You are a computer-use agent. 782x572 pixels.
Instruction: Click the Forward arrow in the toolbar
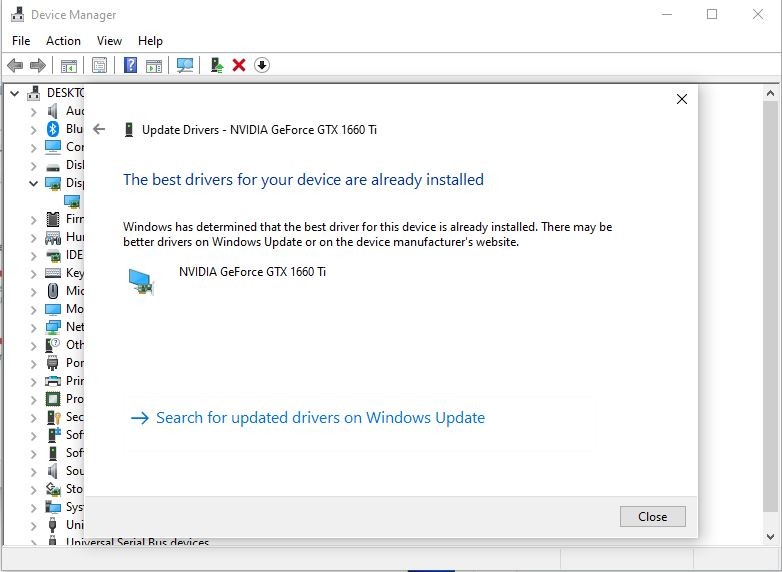pyautogui.click(x=38, y=65)
